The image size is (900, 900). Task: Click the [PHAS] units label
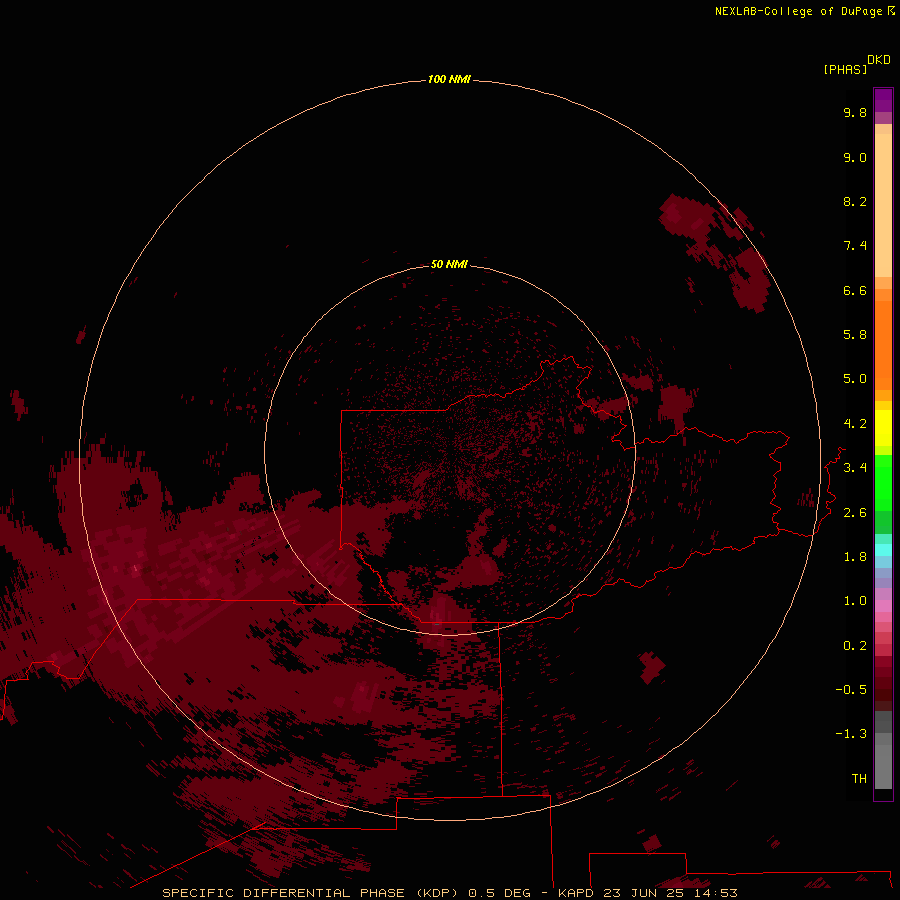(x=845, y=69)
